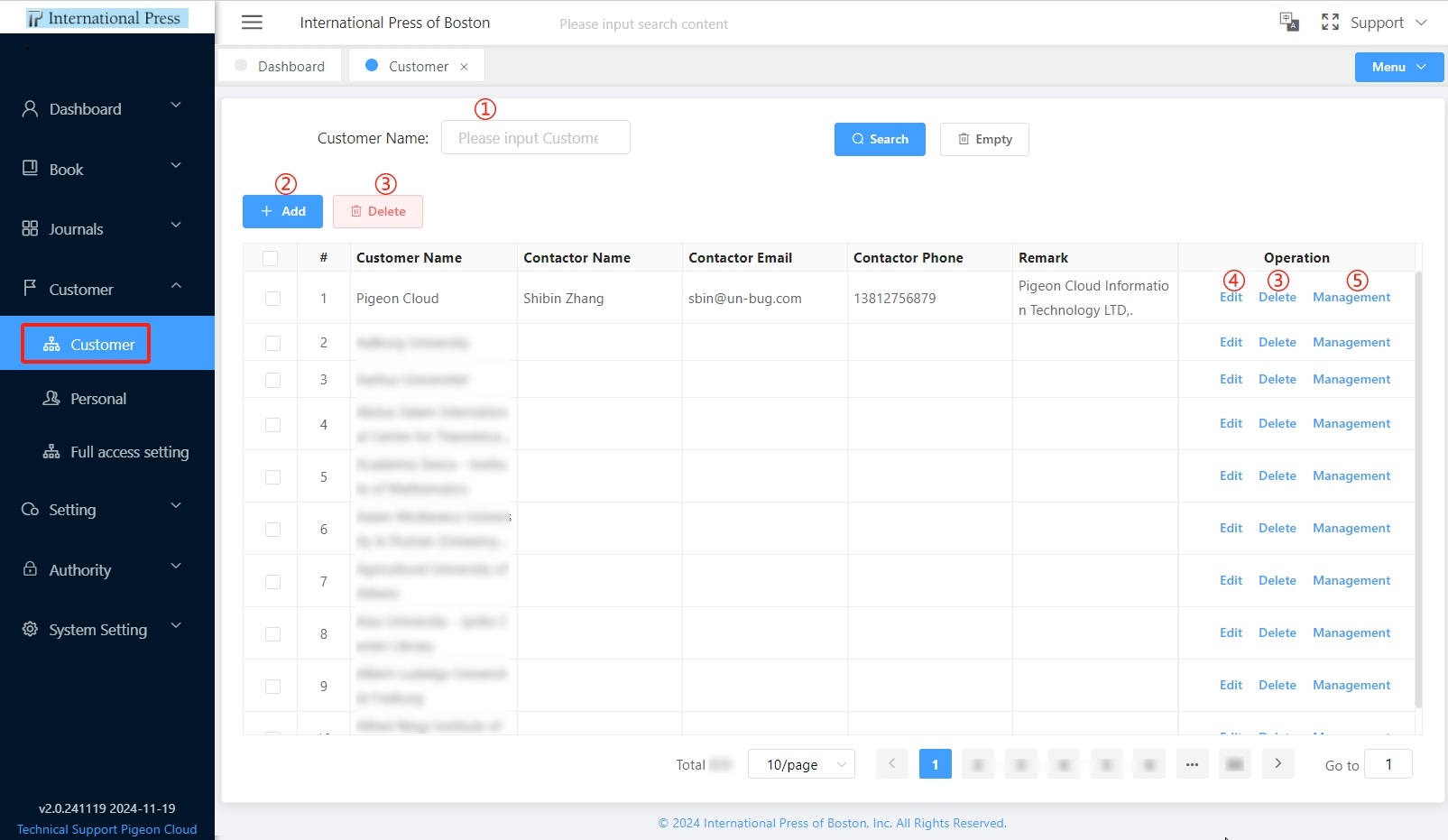Viewport: 1448px width, 840px height.
Task: Select page 1 in pagination
Action: [x=936, y=764]
